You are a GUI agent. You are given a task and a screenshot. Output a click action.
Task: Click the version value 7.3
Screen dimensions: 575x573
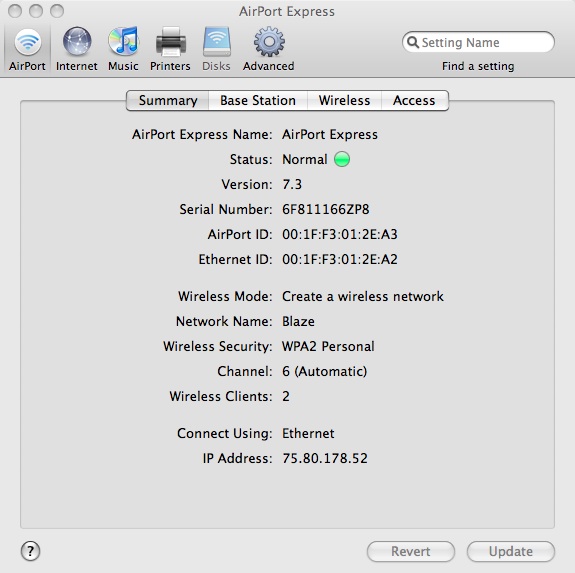(x=292, y=184)
